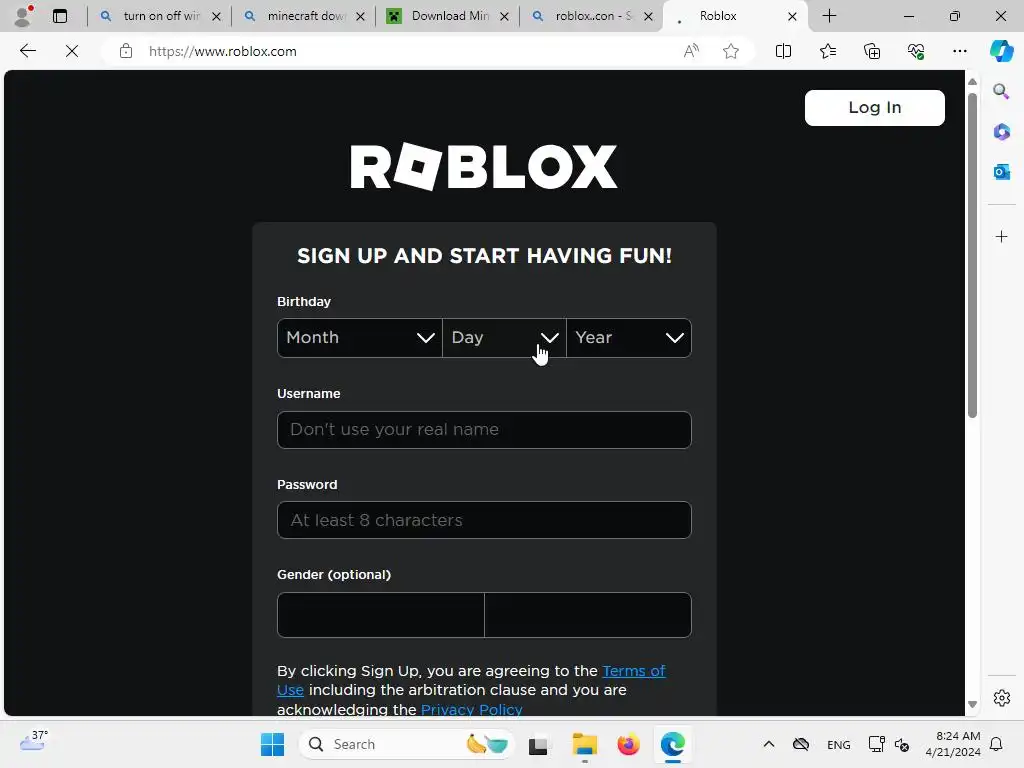
Task: Add page to favorites with star
Action: pyautogui.click(x=731, y=51)
